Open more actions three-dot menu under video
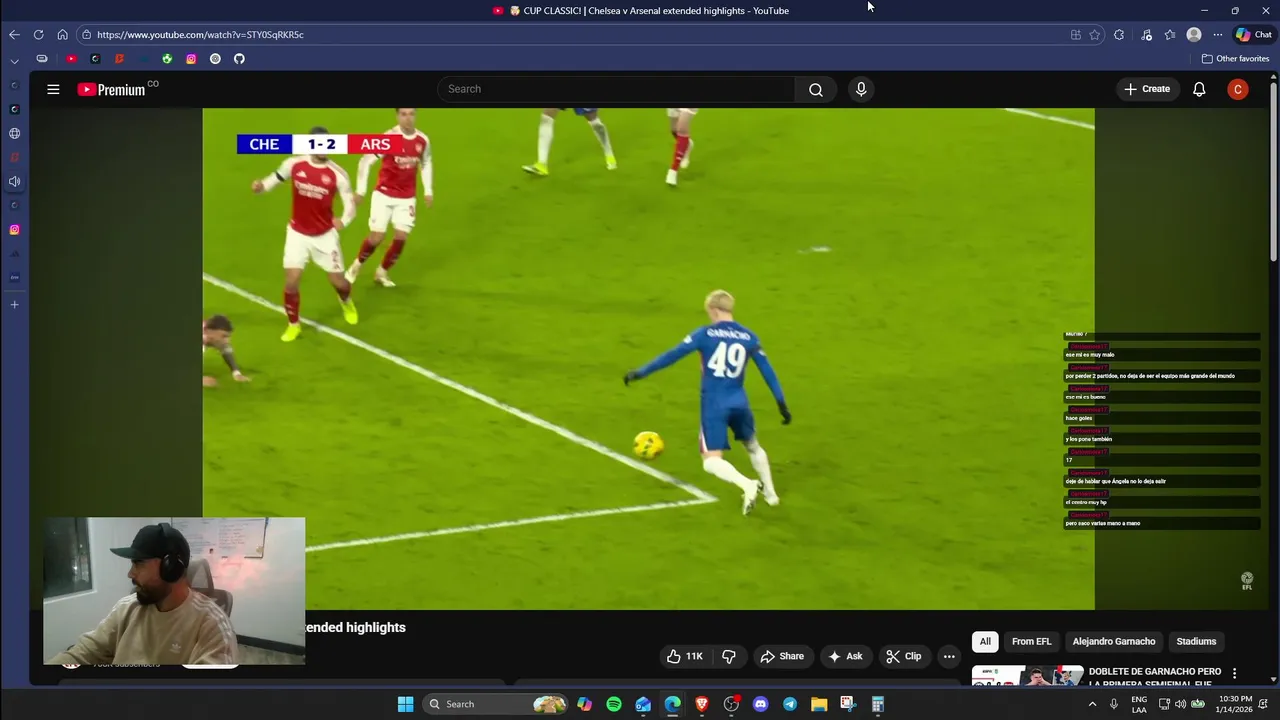 949,656
